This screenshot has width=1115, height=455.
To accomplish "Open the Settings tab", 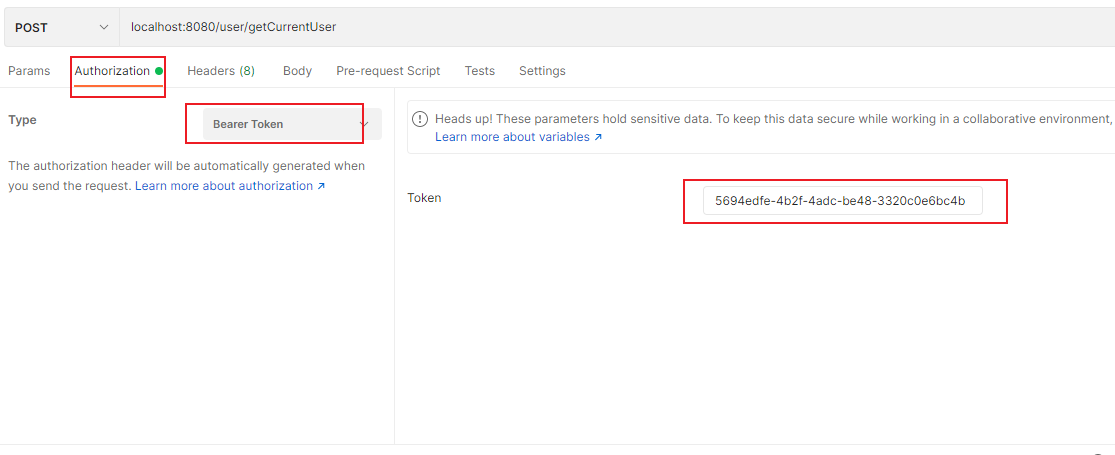I will 543,71.
